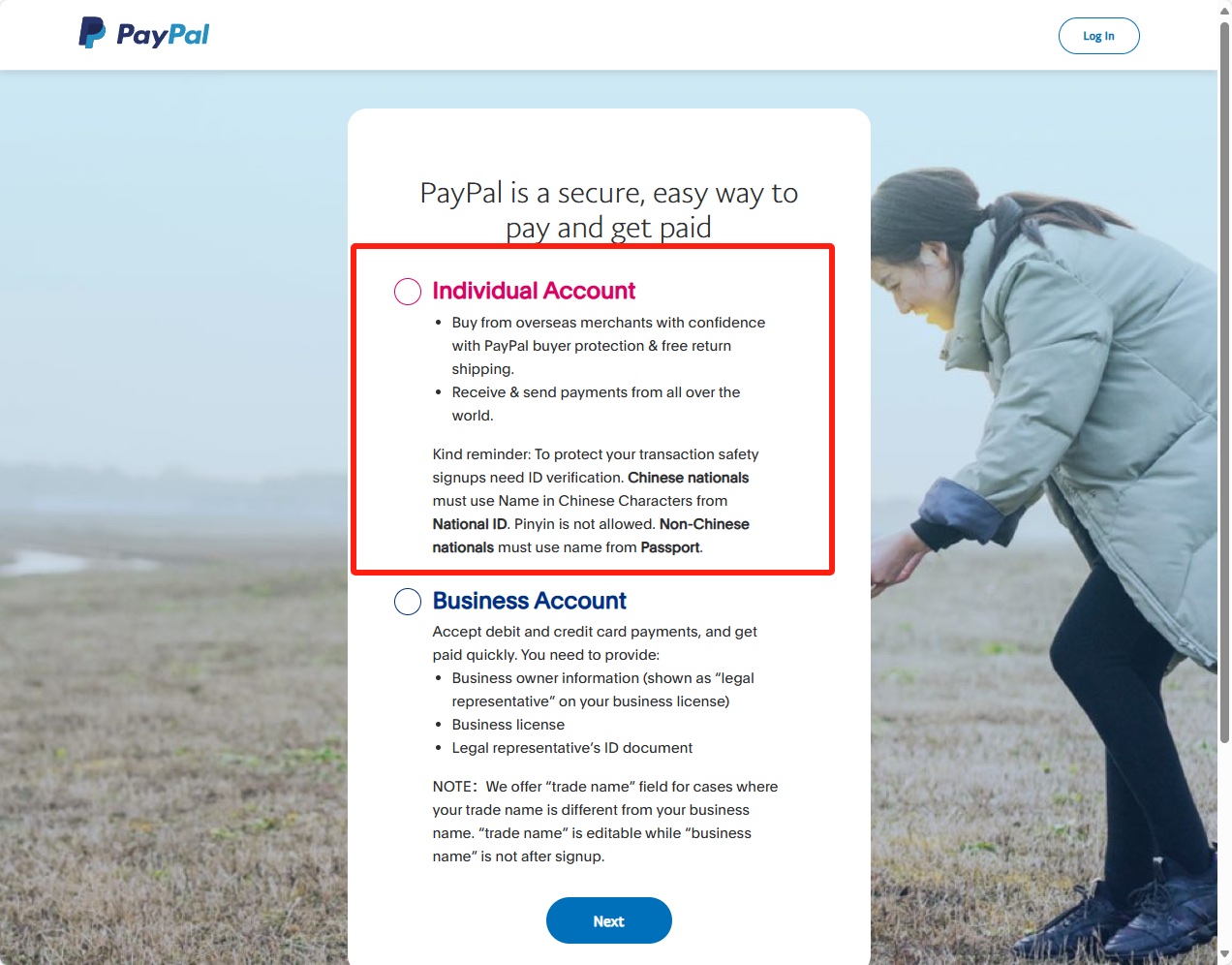Click the blue Next button
Image resolution: width=1232 pixels, height=965 pixels.
pyautogui.click(x=609, y=920)
